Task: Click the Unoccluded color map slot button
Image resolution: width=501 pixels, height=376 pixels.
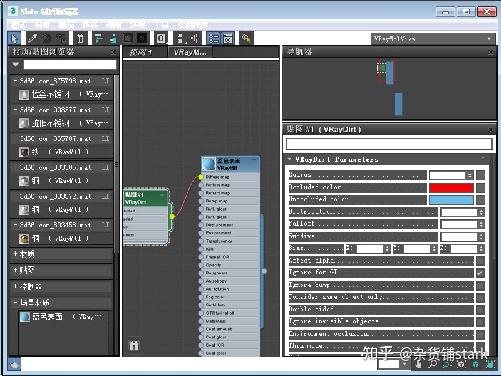Action: tap(480, 200)
